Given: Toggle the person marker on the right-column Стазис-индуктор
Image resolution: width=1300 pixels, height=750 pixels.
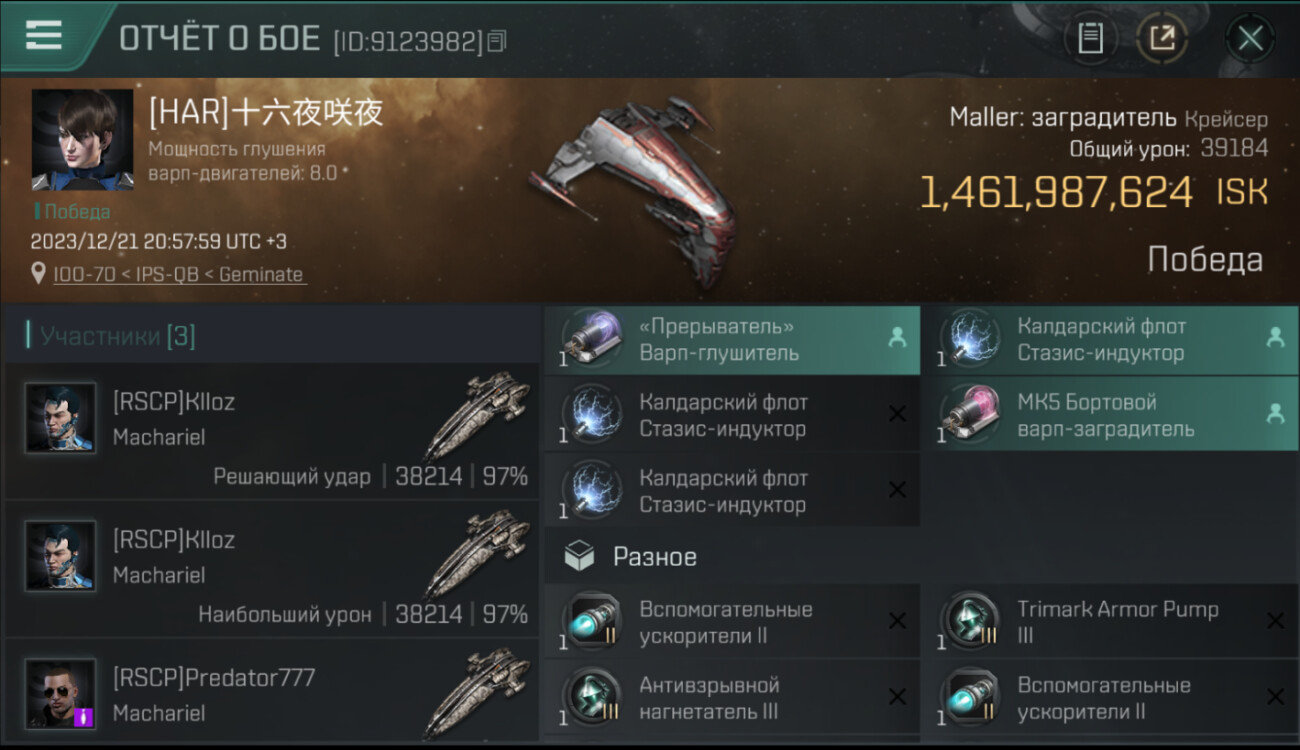Looking at the screenshot, I should tap(1275, 338).
